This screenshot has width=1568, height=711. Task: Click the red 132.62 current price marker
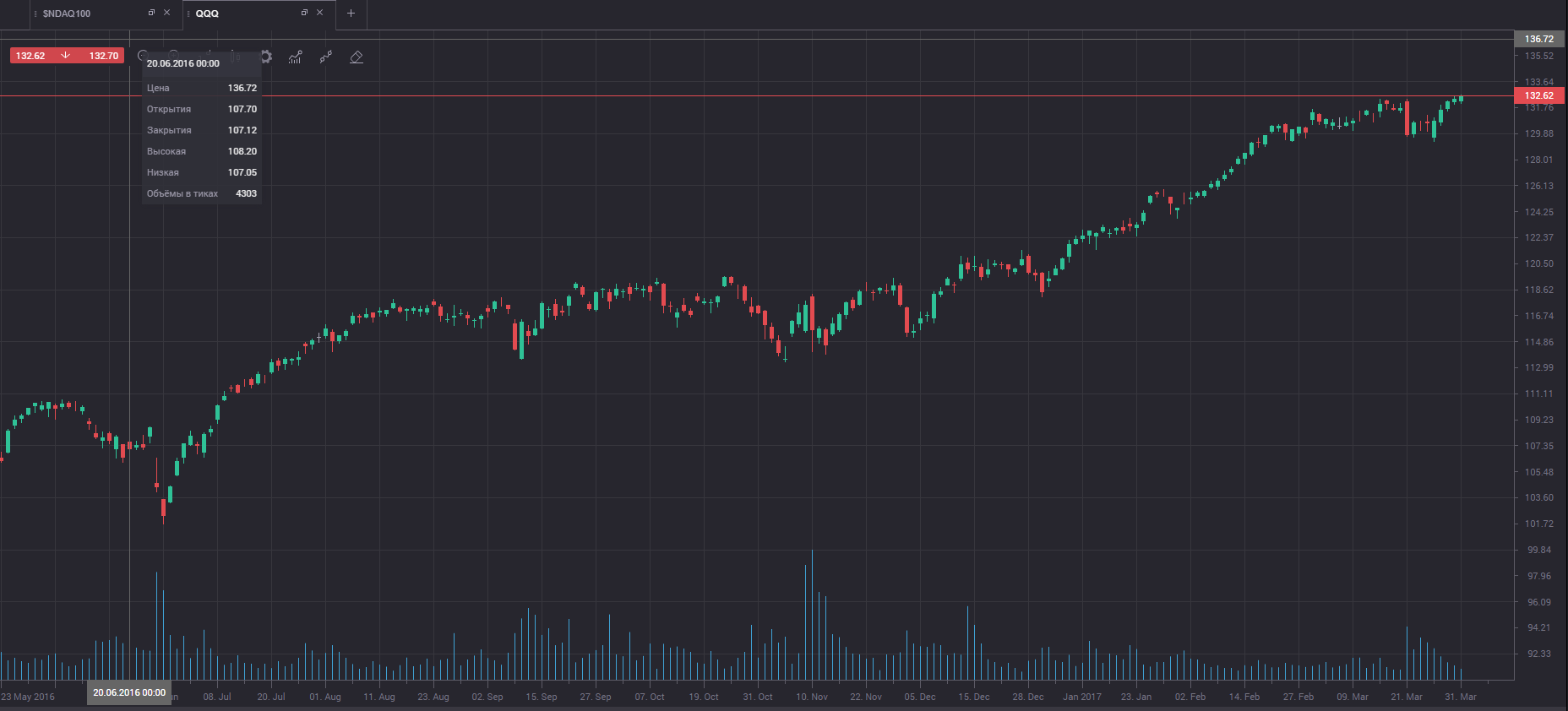(x=1539, y=95)
